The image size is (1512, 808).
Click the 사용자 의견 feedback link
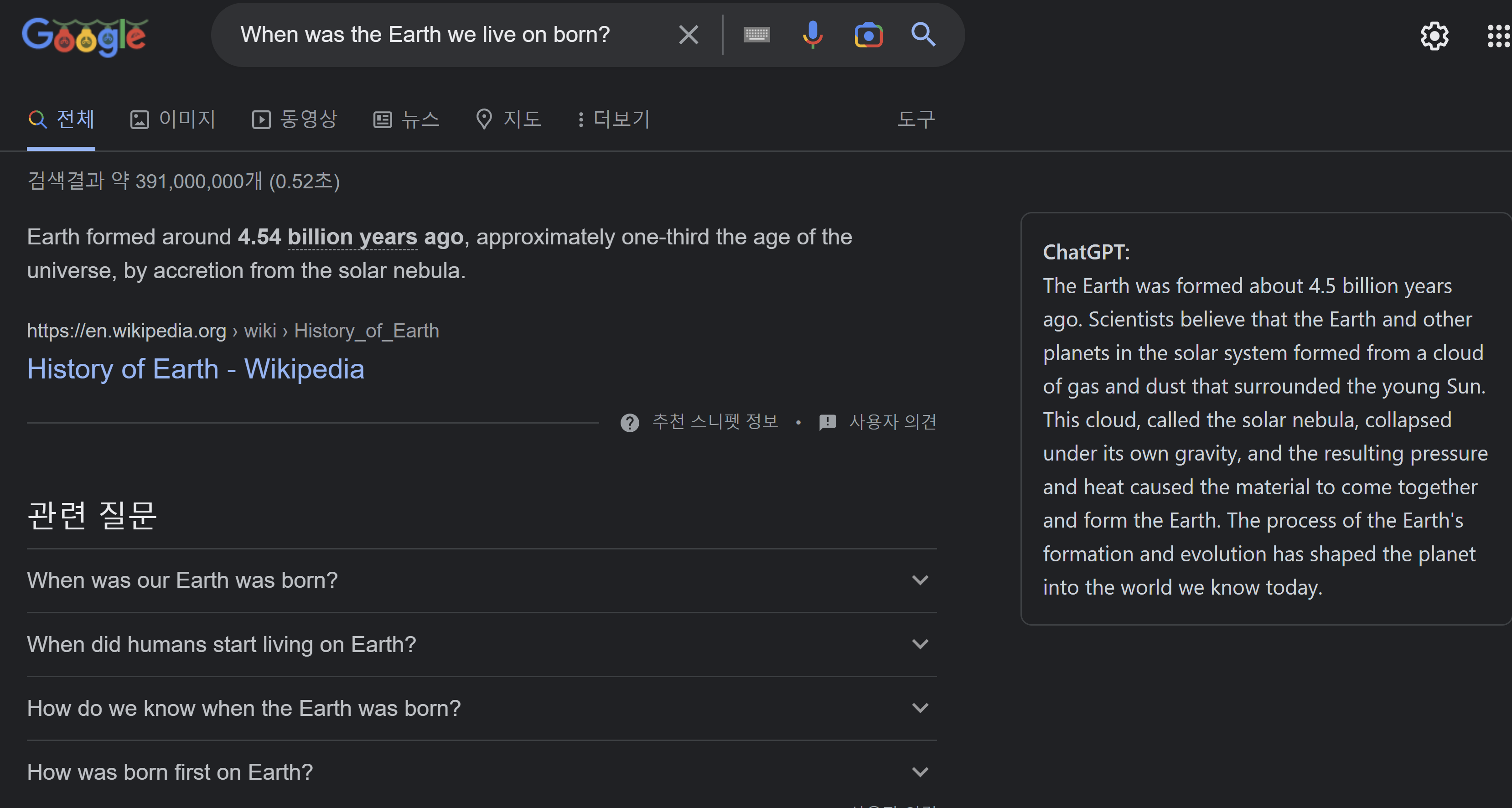click(878, 422)
